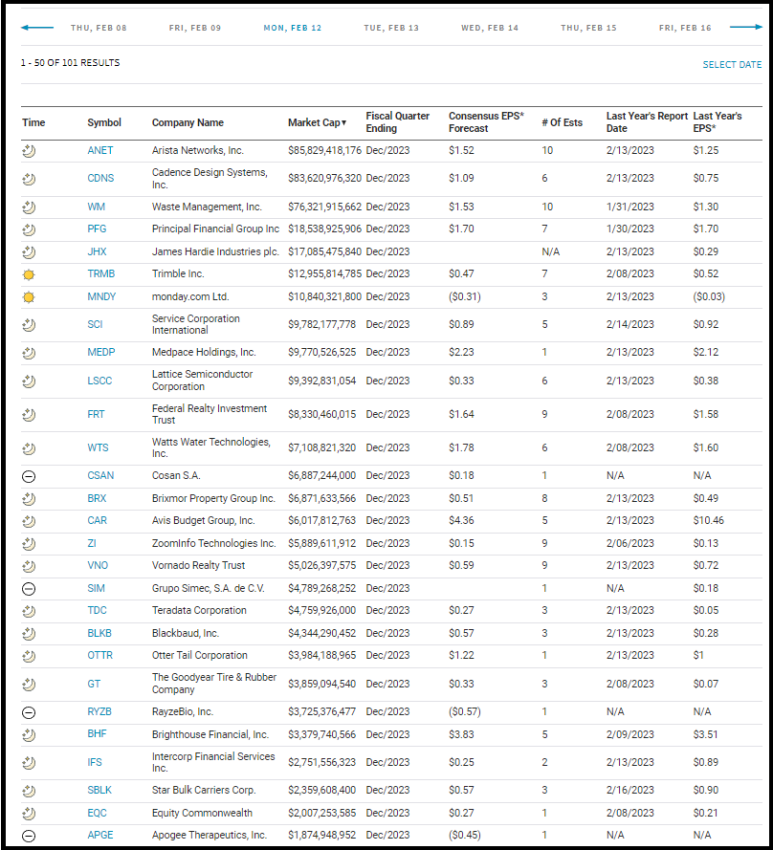Open LSCC symbol link
Screen dimensions: 773x850
(x=100, y=381)
